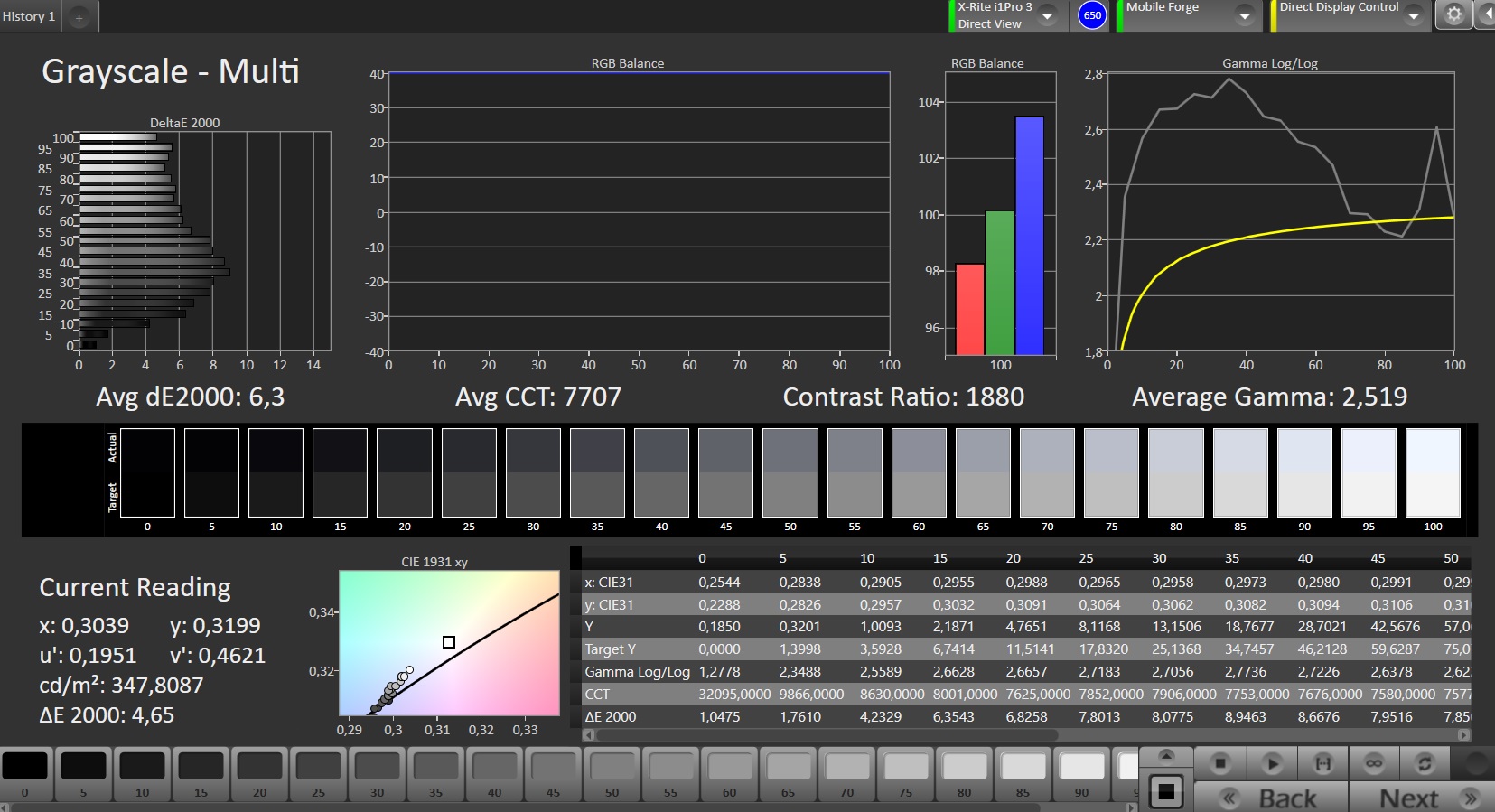Click the DeltaE 2000 bar chart
This screenshot has width=1495, height=812.
[x=204, y=241]
